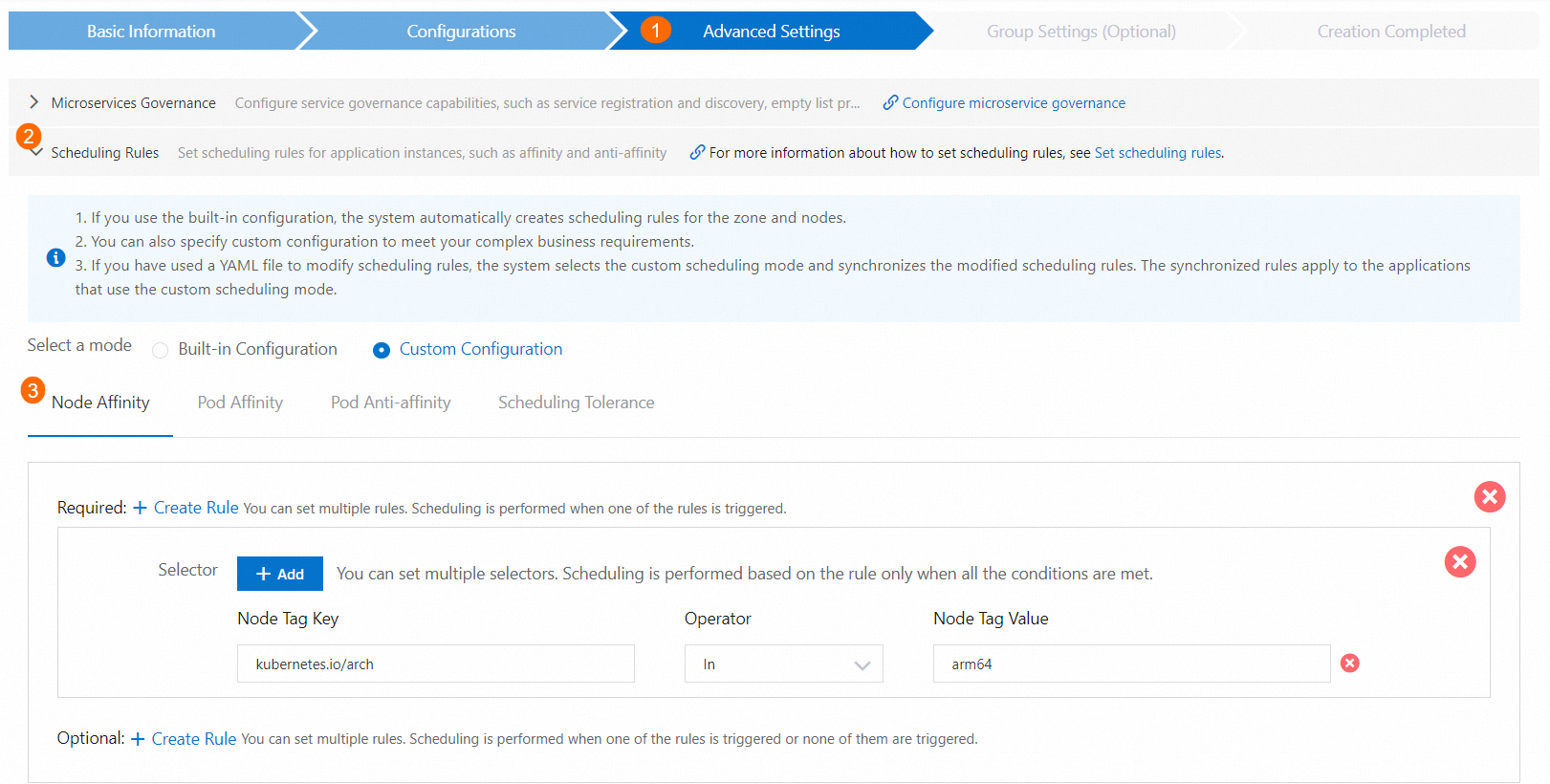
Task: Open the Creation Completed step
Action: pyautogui.click(x=1390, y=32)
